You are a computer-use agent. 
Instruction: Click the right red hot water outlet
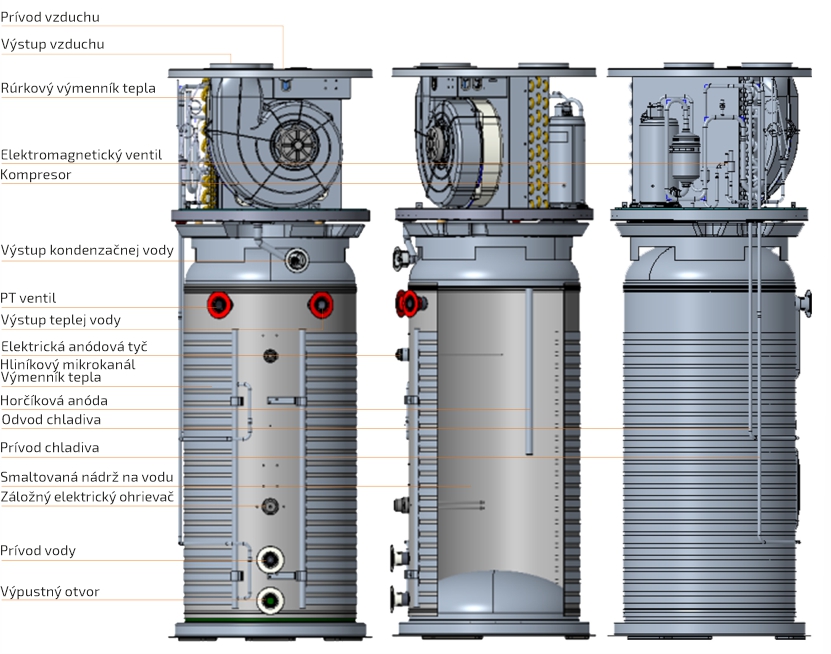click(x=321, y=305)
